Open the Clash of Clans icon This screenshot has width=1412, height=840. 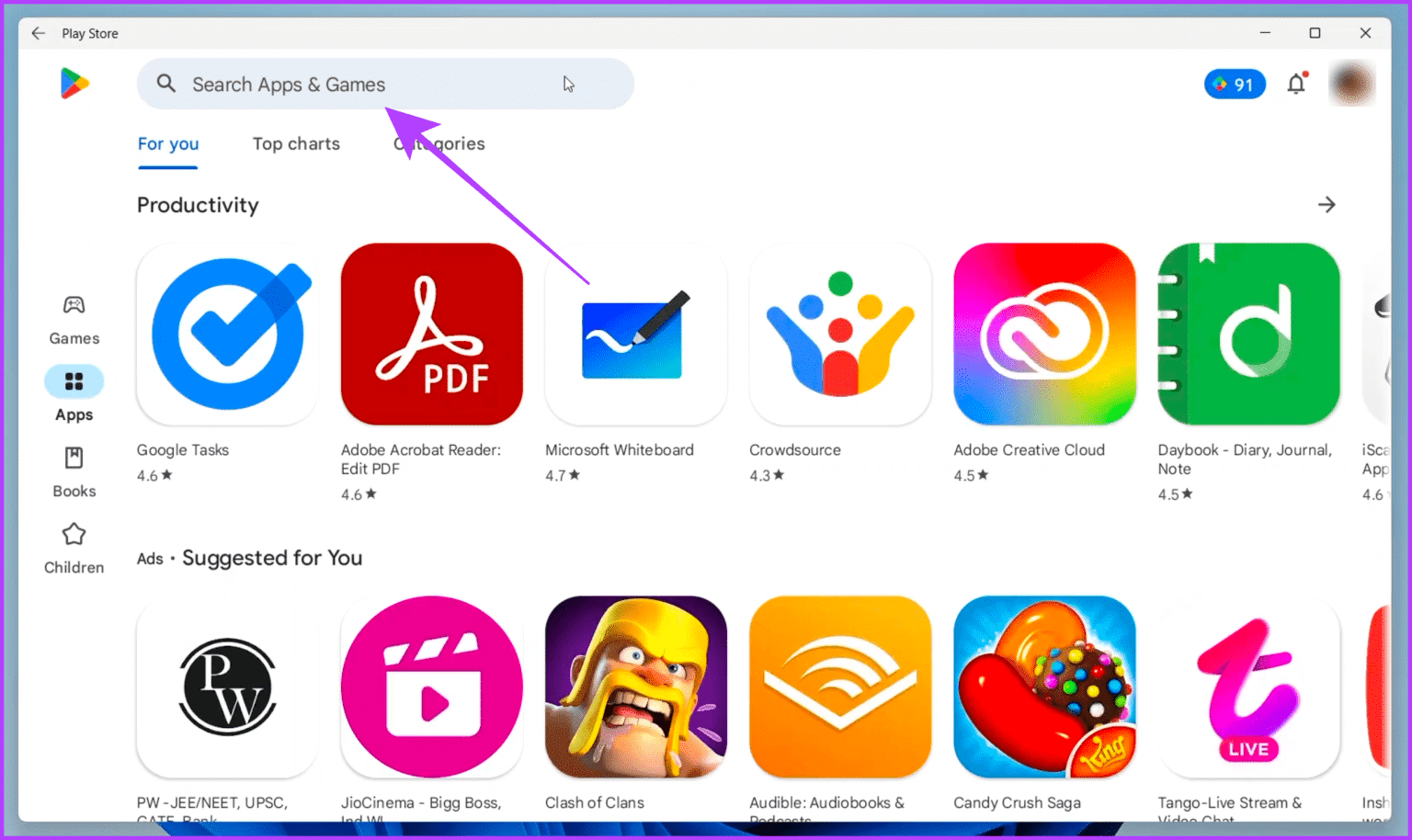tap(636, 687)
